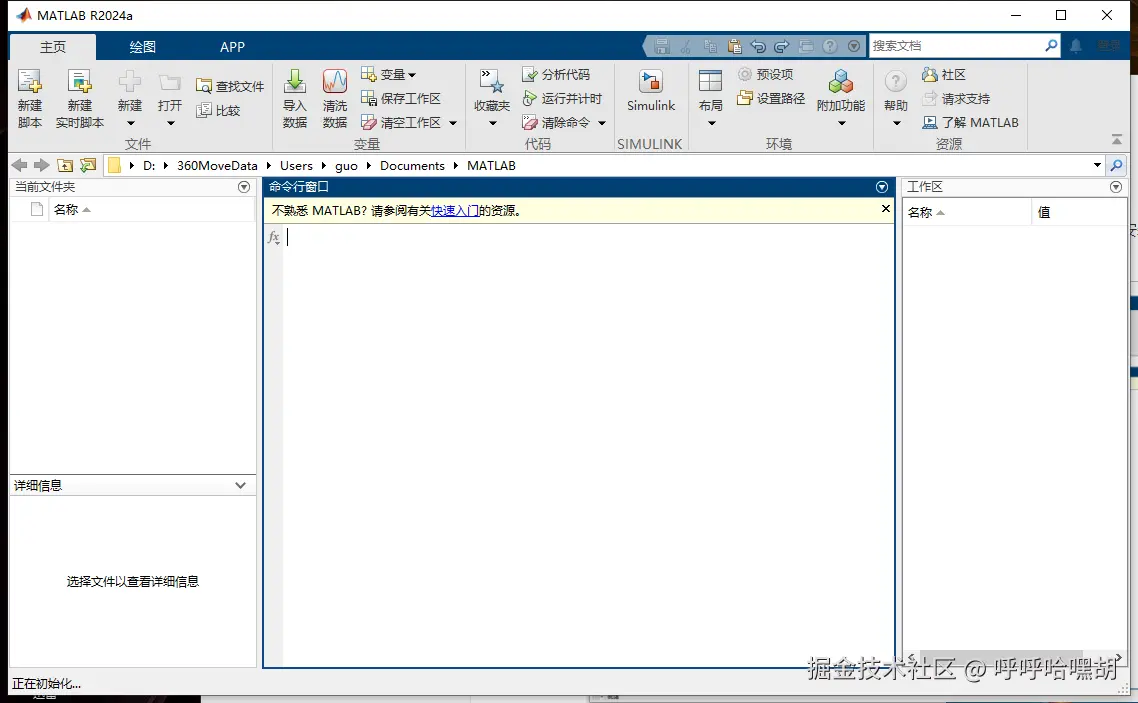Click the save icon in quick access toolbar
Image resolution: width=1138 pixels, height=703 pixels.
(x=662, y=46)
